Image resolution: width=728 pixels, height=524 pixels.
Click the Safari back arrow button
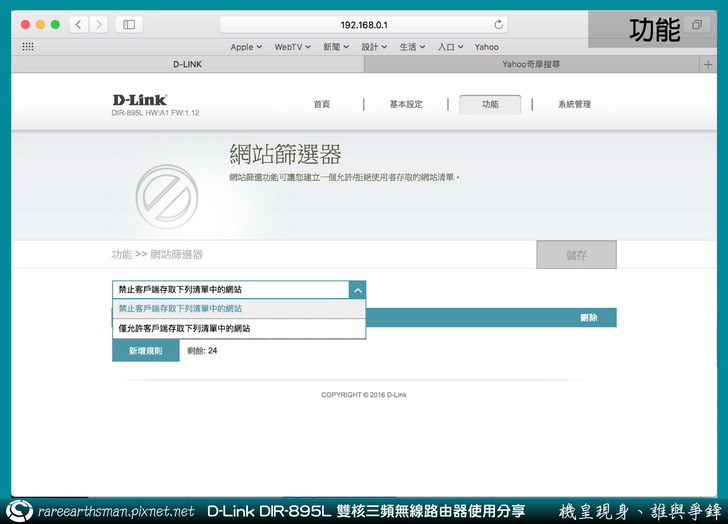point(79,24)
